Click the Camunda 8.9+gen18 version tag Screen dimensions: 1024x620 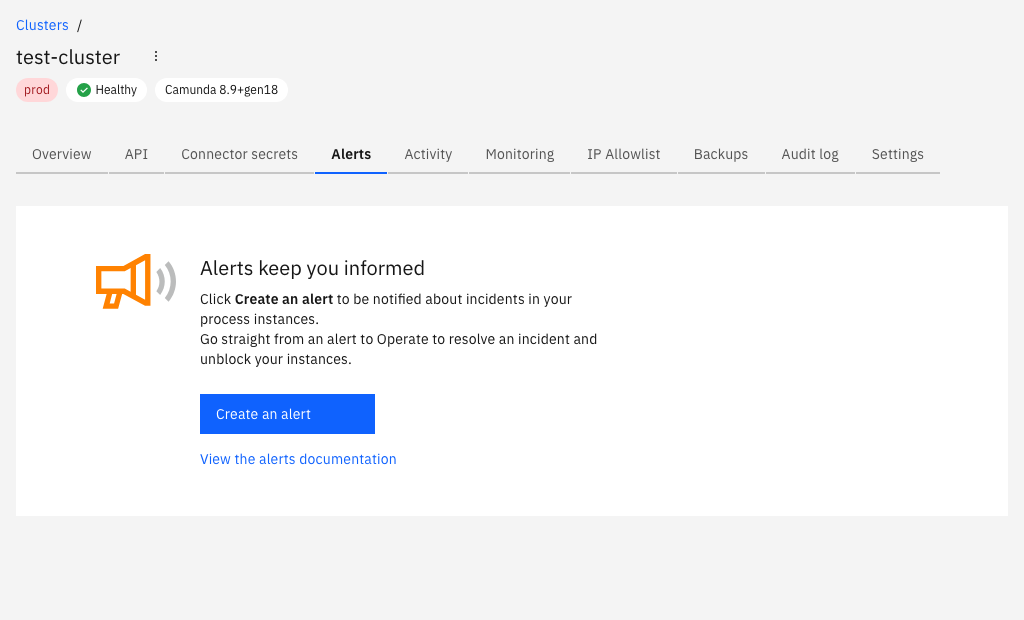click(x=221, y=90)
